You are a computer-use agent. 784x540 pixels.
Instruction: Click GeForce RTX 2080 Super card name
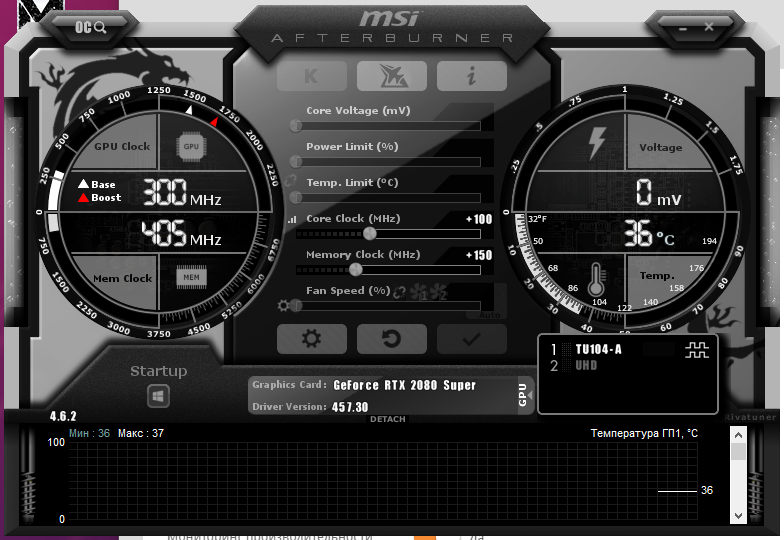tap(404, 385)
